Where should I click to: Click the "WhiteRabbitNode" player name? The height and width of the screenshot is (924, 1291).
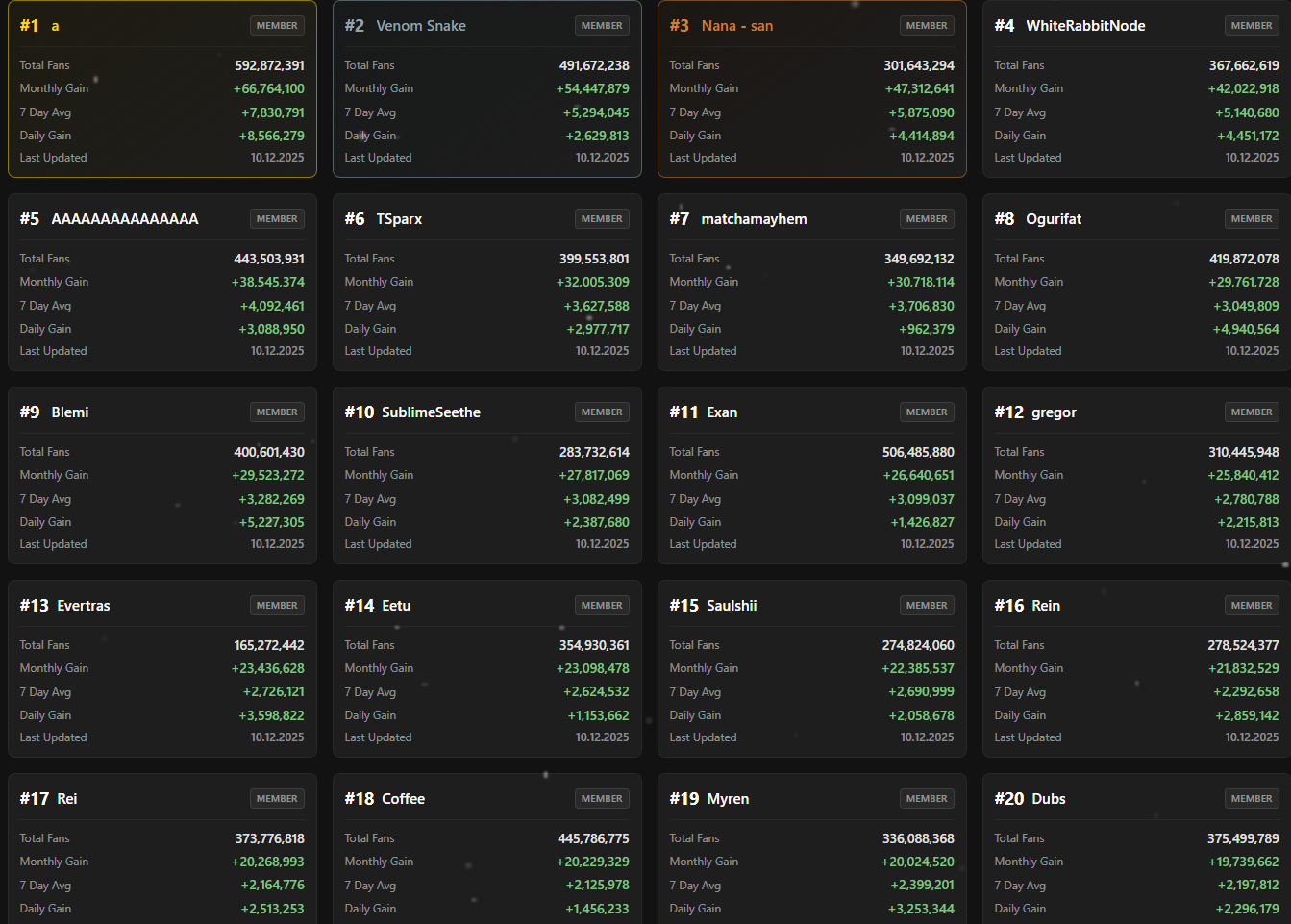[x=1085, y=26]
